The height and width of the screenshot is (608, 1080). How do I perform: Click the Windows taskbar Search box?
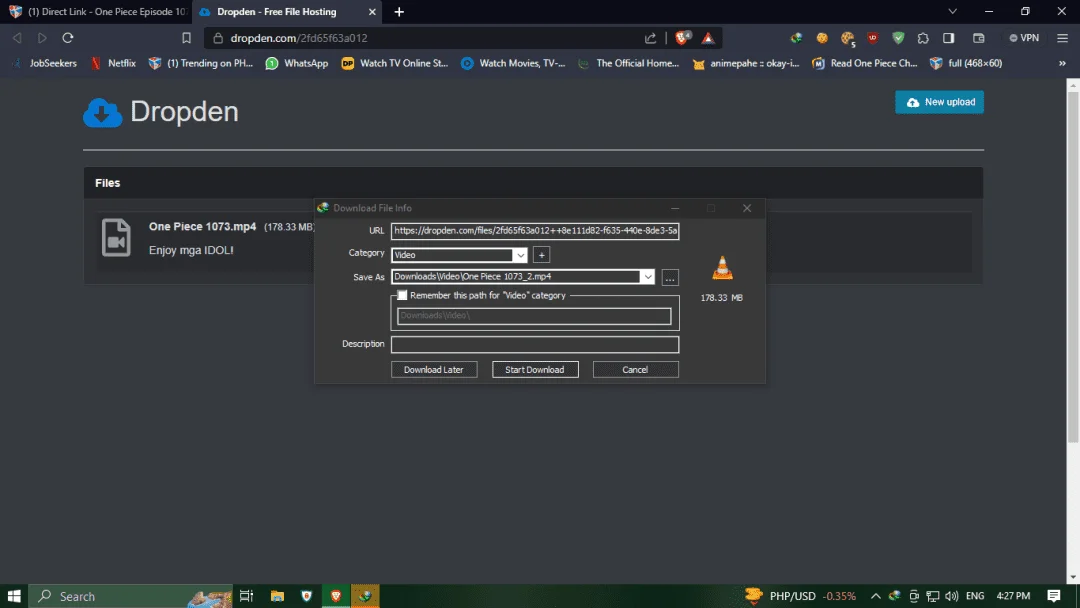tap(131, 596)
